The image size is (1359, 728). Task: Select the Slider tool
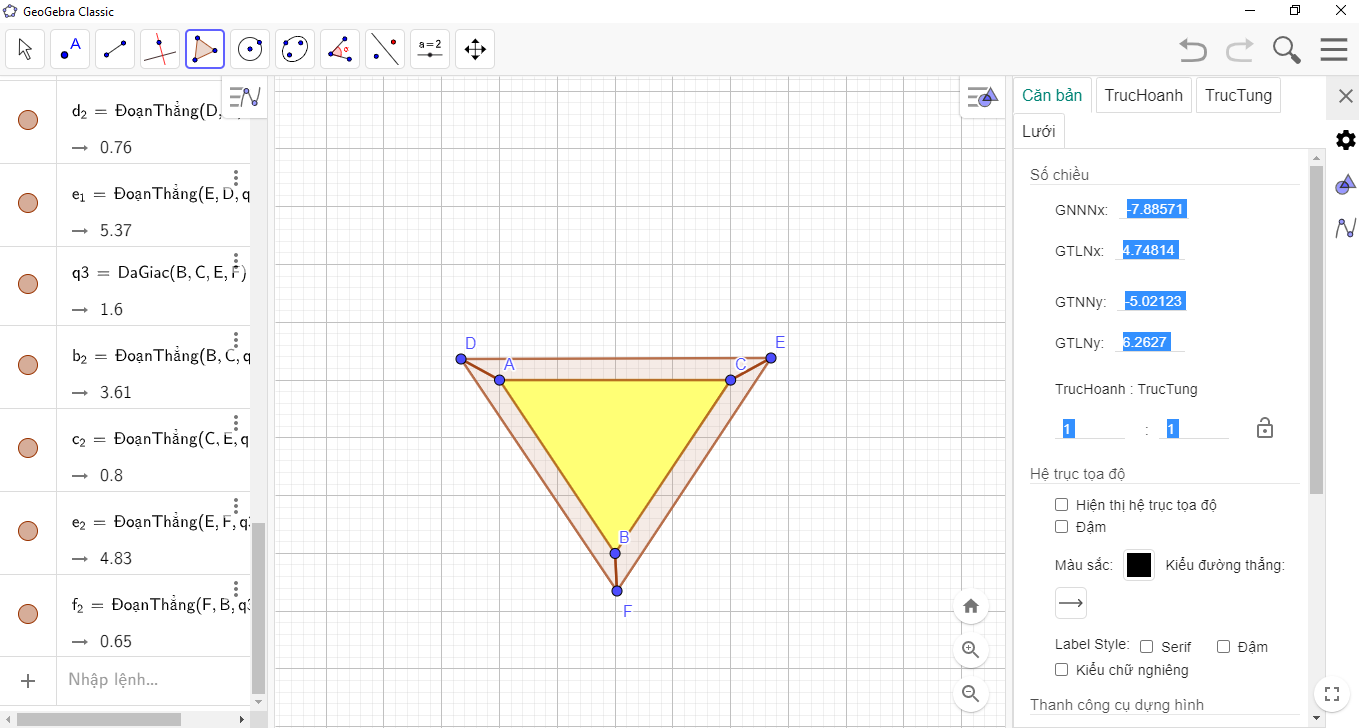pos(430,49)
